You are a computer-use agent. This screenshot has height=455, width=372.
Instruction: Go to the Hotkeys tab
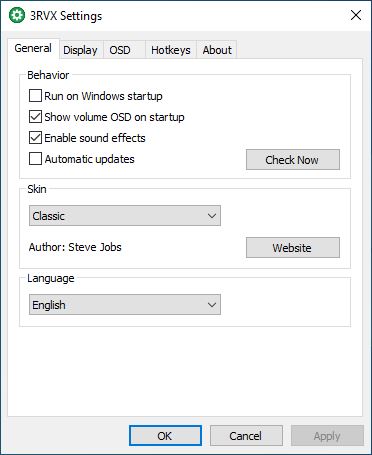[x=171, y=50]
